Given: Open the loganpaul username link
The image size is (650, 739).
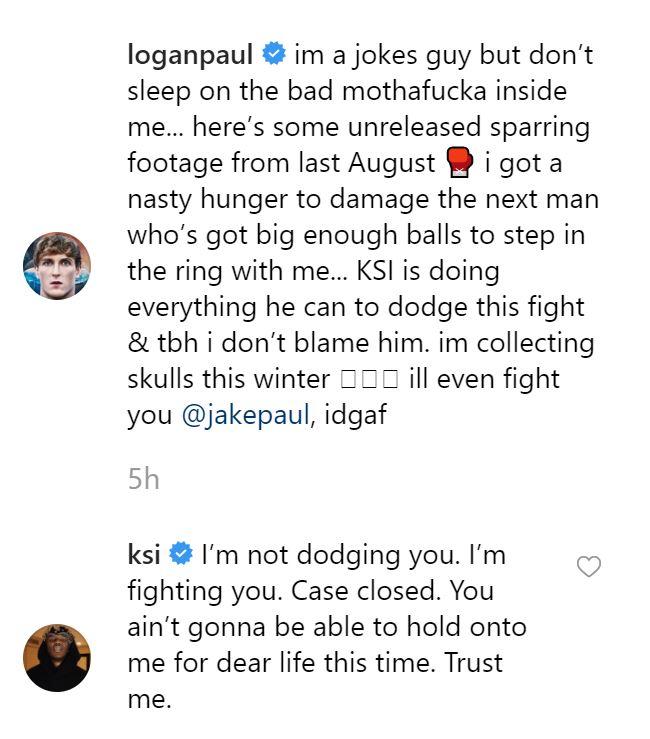Looking at the screenshot, I should click(190, 54).
